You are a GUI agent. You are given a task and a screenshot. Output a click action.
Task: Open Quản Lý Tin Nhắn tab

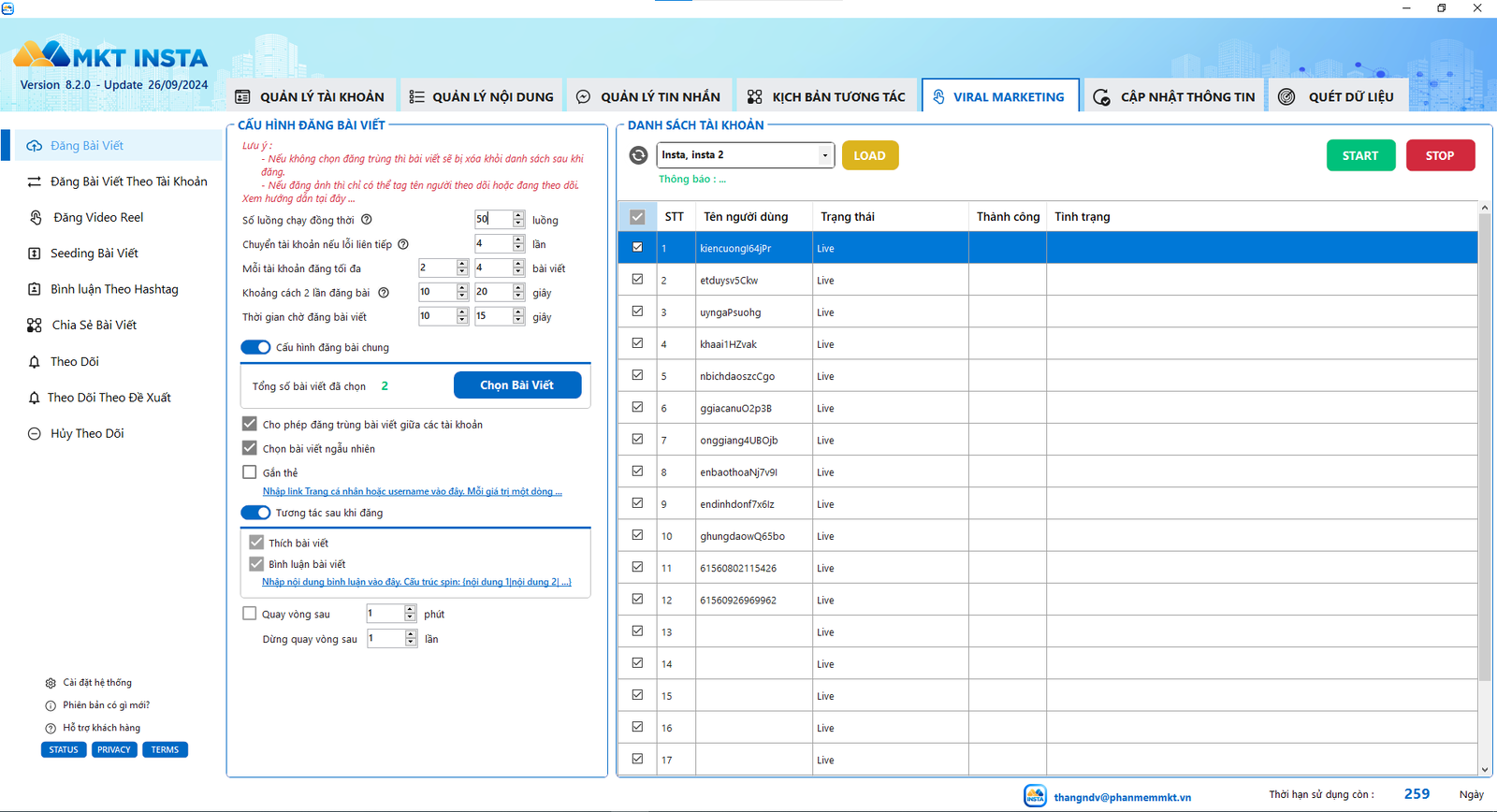(648, 95)
